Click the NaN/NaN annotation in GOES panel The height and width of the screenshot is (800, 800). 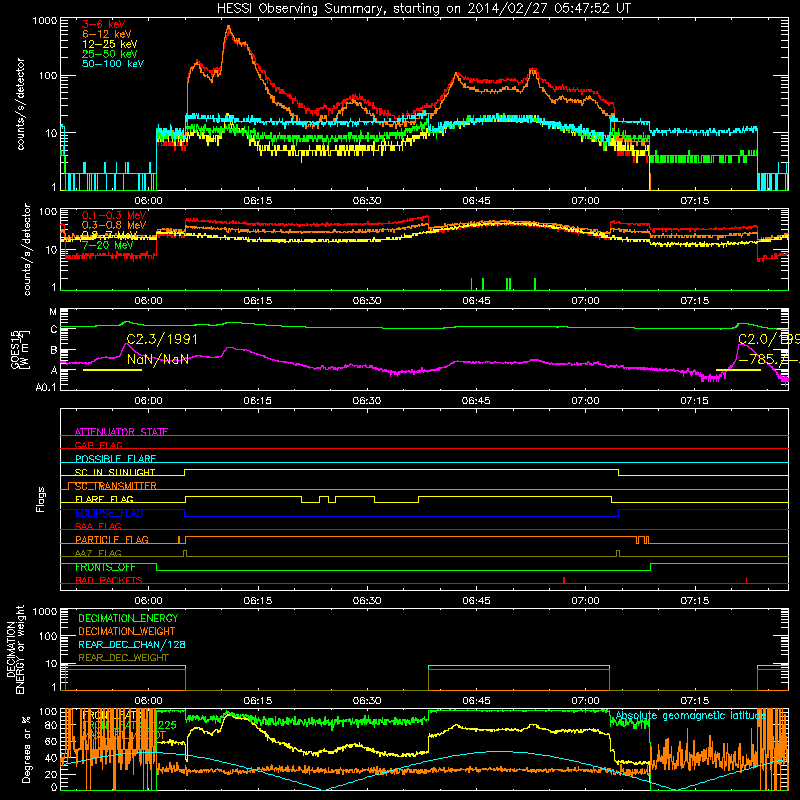158,359
